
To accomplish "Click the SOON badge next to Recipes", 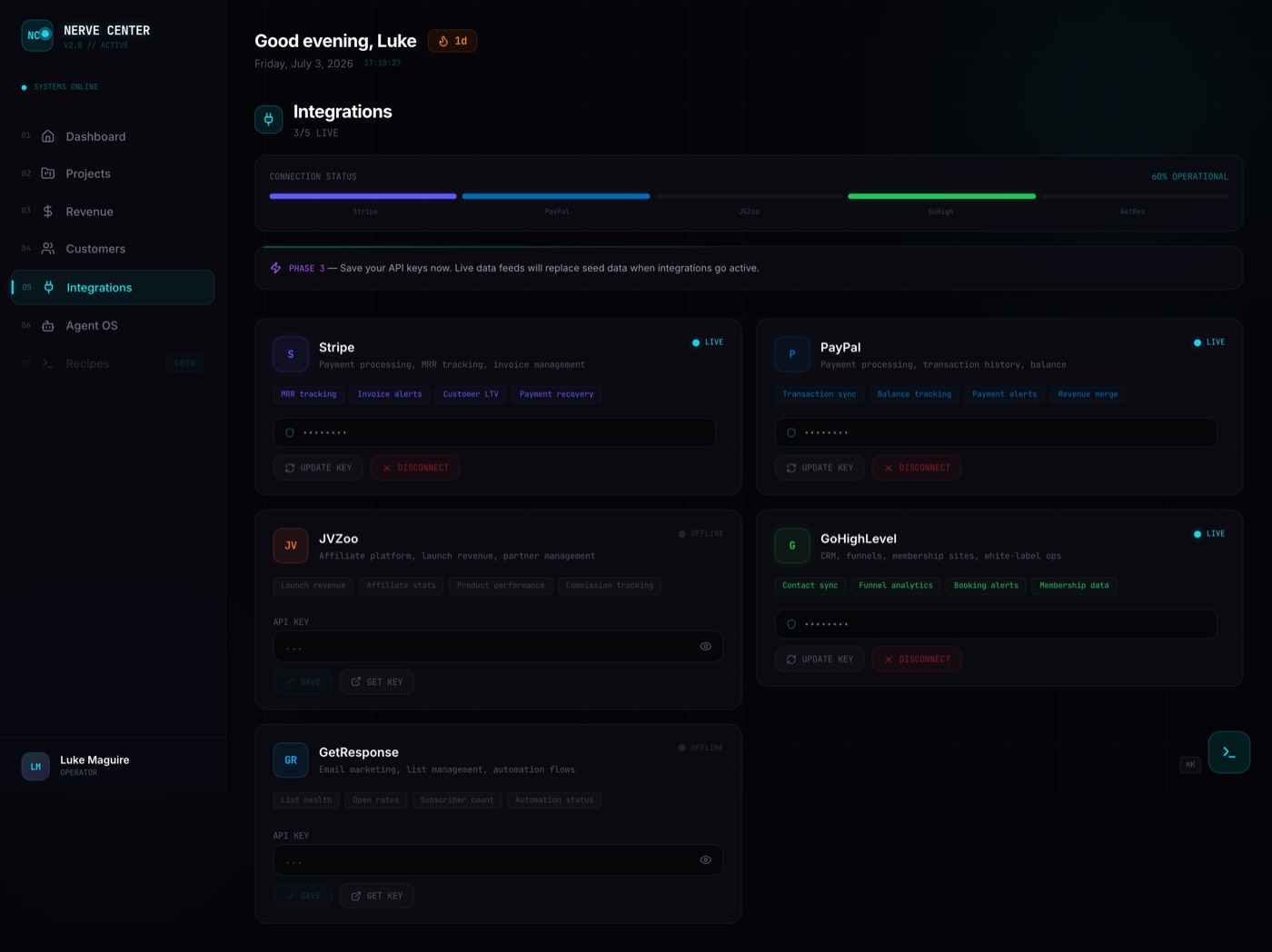I will [x=185, y=363].
